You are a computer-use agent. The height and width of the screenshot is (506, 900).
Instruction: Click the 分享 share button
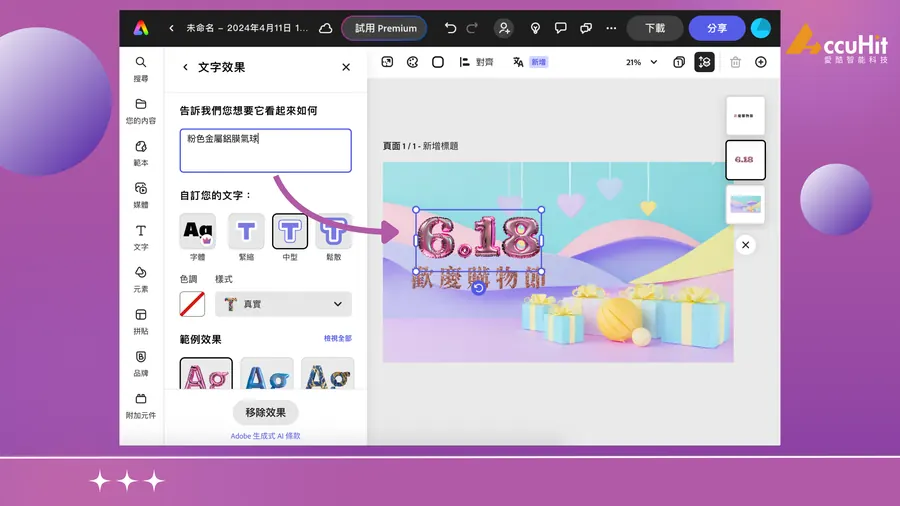pyautogui.click(x=717, y=28)
